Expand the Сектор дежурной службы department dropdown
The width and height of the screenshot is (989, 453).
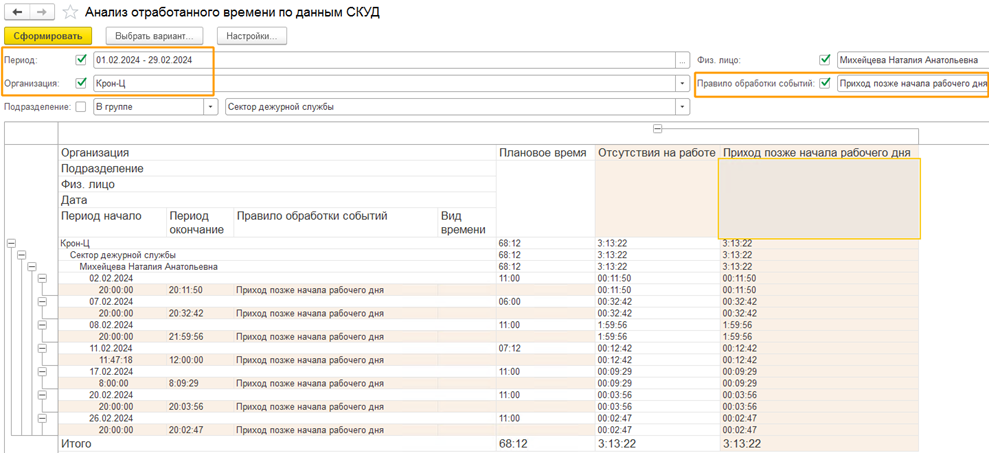683,107
